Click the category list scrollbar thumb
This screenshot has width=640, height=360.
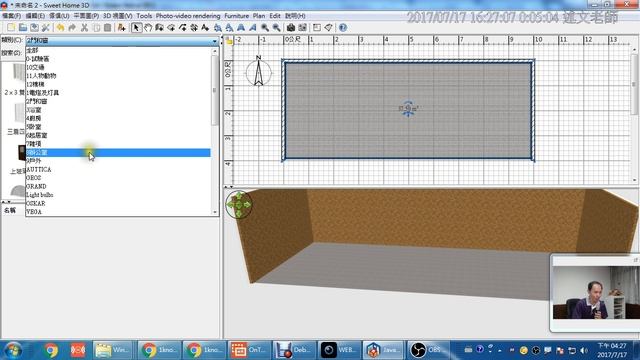click(215, 90)
